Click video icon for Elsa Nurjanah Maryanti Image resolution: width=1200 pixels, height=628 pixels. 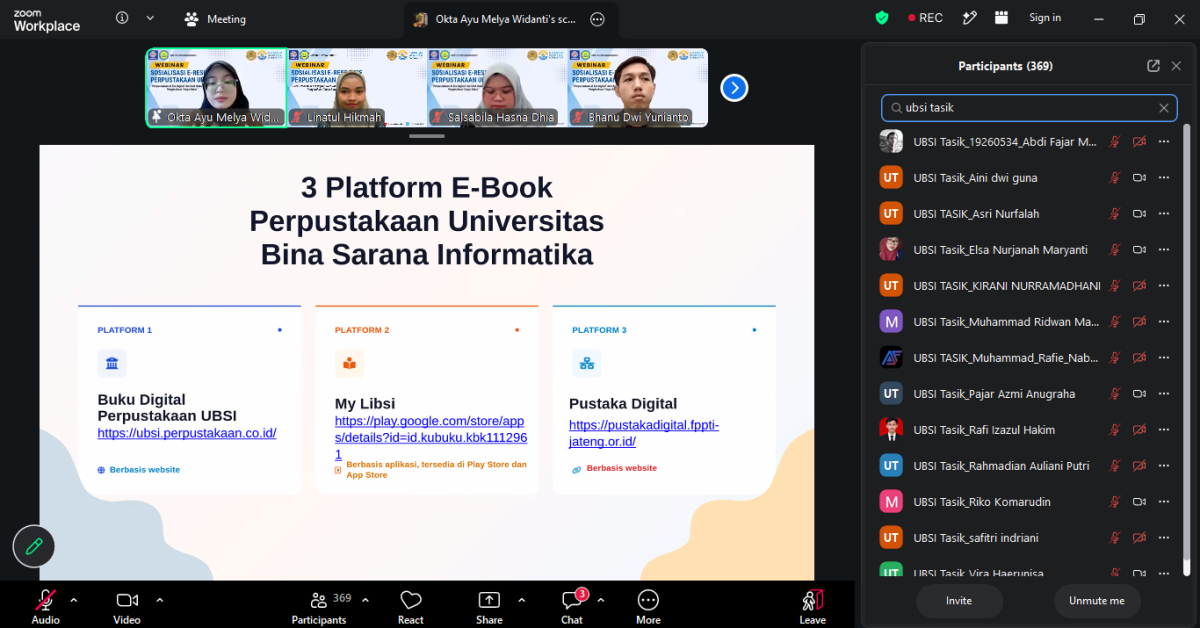click(x=1139, y=250)
